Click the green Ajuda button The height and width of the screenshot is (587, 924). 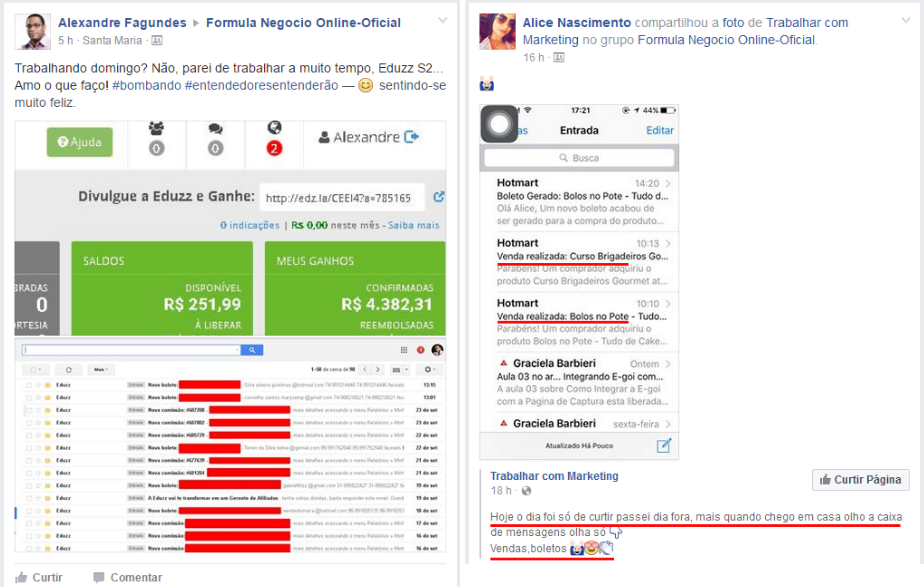coord(80,142)
